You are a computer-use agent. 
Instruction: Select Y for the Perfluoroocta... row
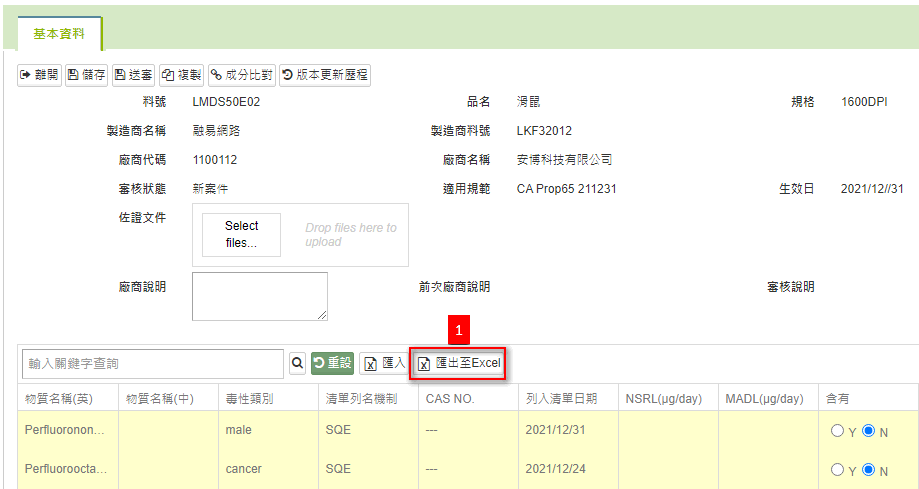(x=837, y=470)
